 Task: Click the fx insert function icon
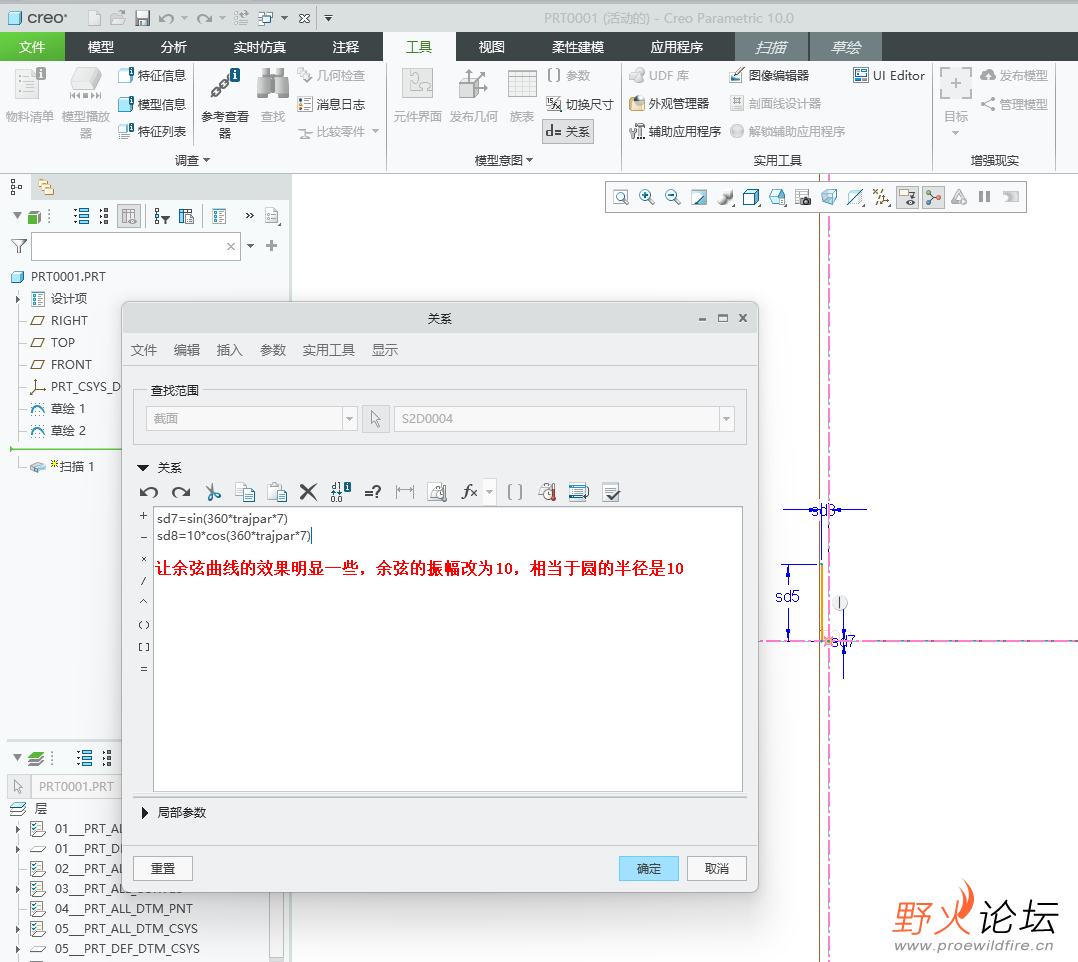[x=470, y=492]
